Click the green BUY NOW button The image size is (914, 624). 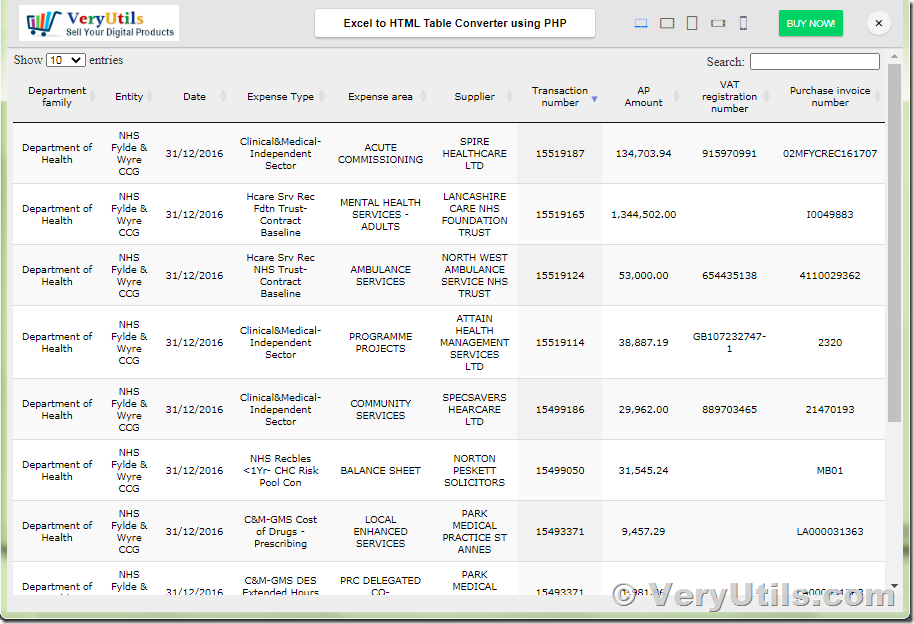810,23
